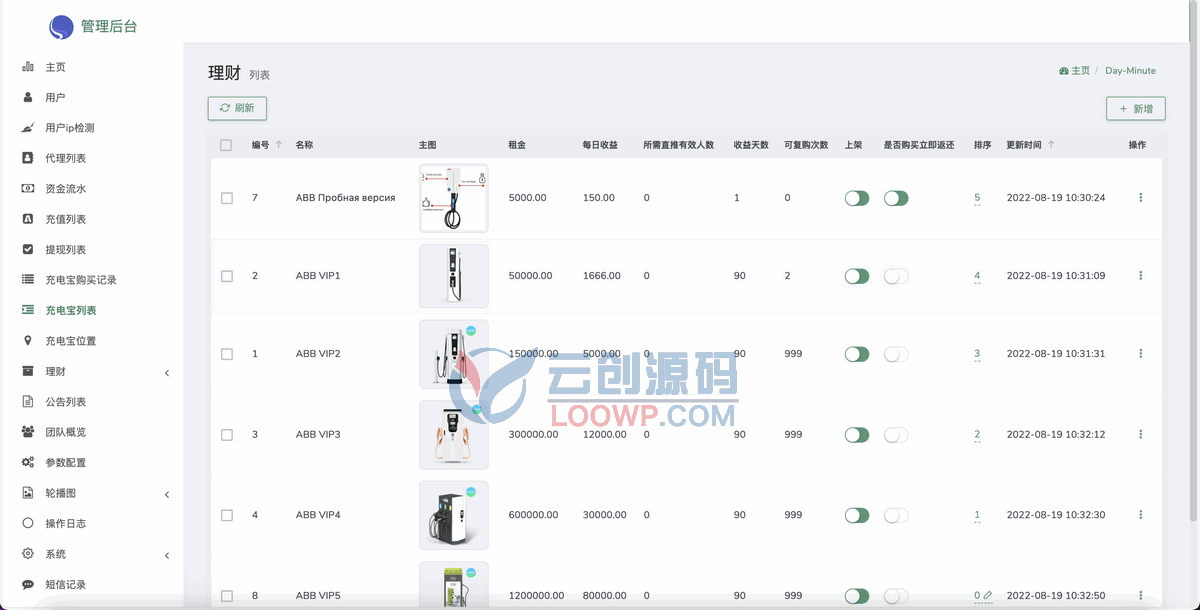
Task: Click the 管理后台 round logo
Action: coord(61,27)
